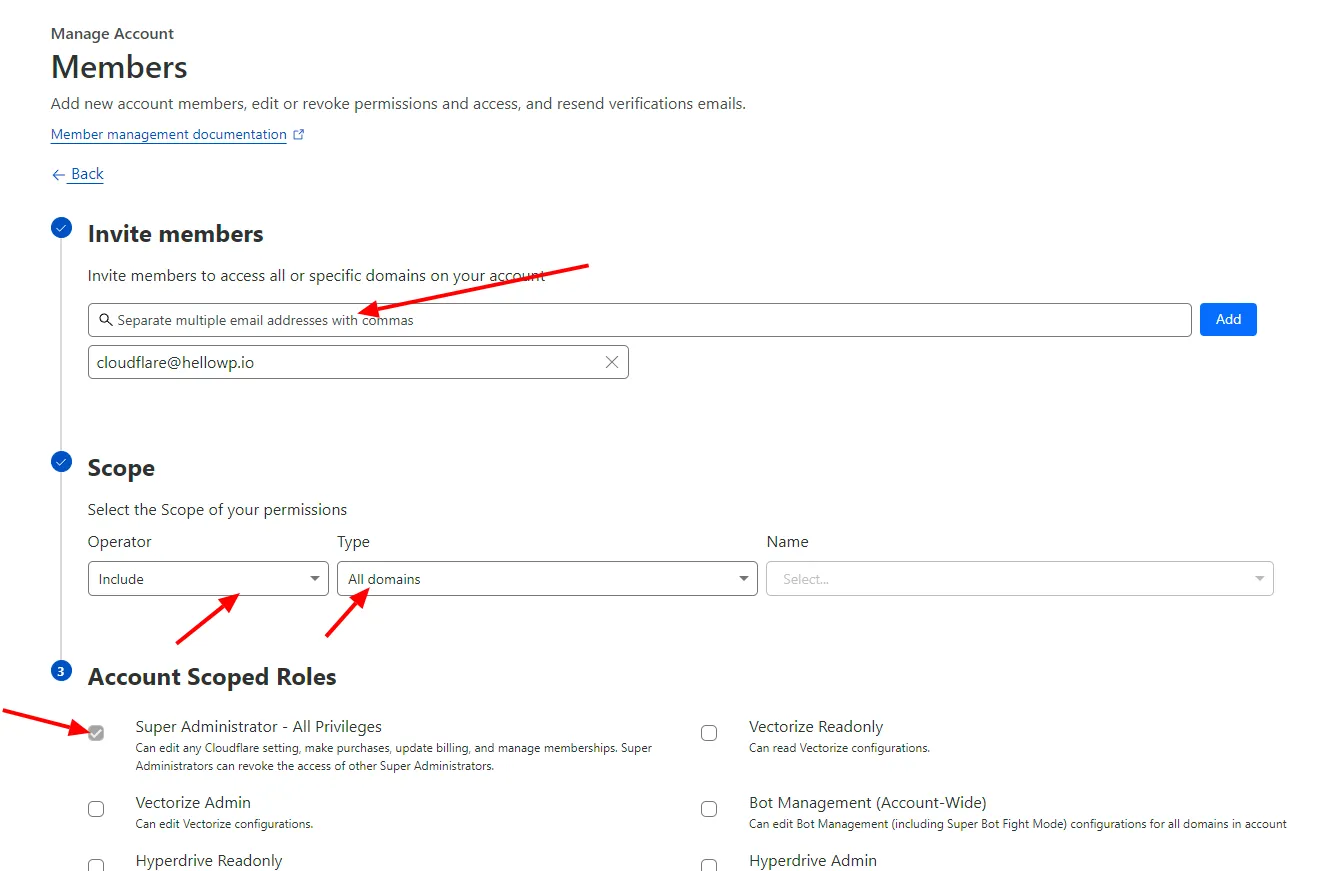Click the Members page heading

coord(119,67)
